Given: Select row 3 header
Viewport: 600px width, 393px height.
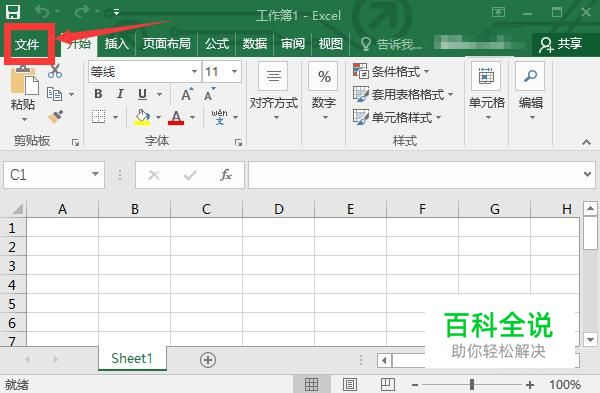Looking at the screenshot, I should (x=12, y=266).
